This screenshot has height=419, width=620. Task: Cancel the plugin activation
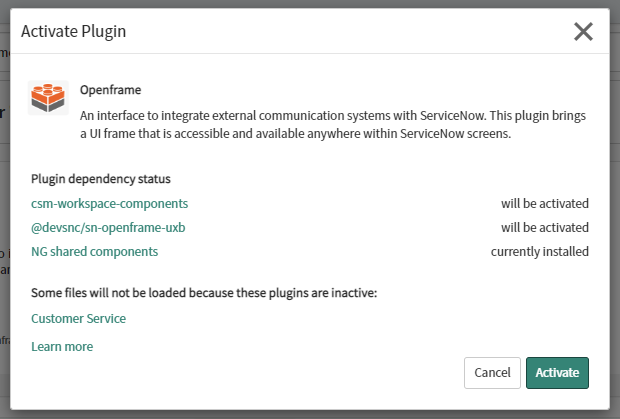pos(492,372)
